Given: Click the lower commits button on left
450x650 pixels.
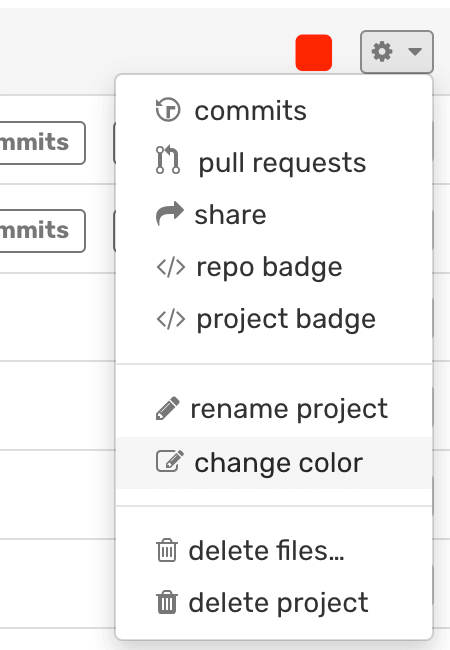Looking at the screenshot, I should [42, 231].
